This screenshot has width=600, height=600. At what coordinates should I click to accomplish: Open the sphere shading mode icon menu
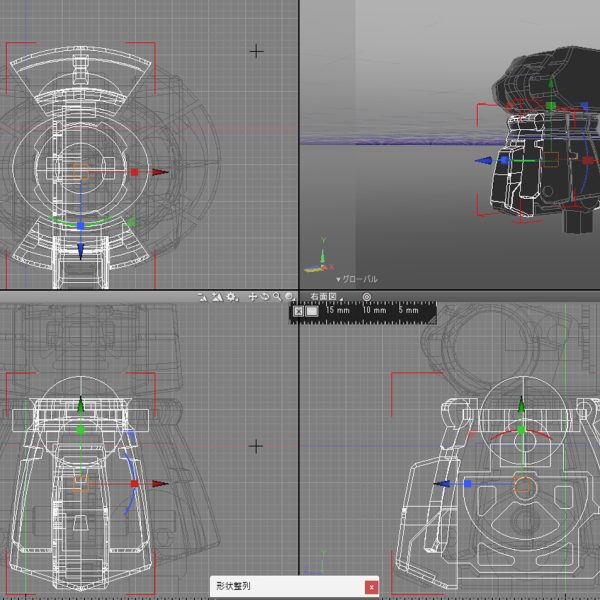point(290,297)
